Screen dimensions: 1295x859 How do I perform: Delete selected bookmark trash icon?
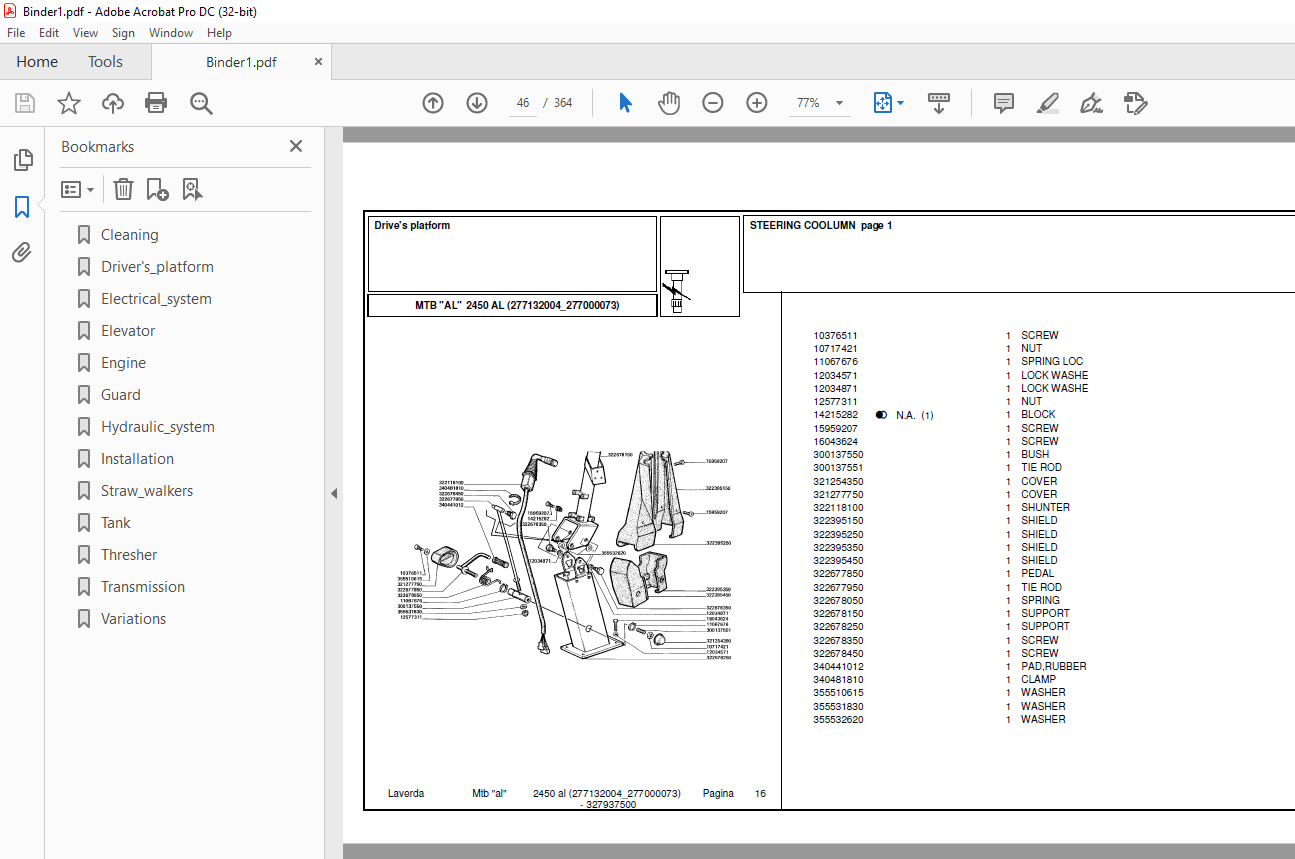[123, 189]
